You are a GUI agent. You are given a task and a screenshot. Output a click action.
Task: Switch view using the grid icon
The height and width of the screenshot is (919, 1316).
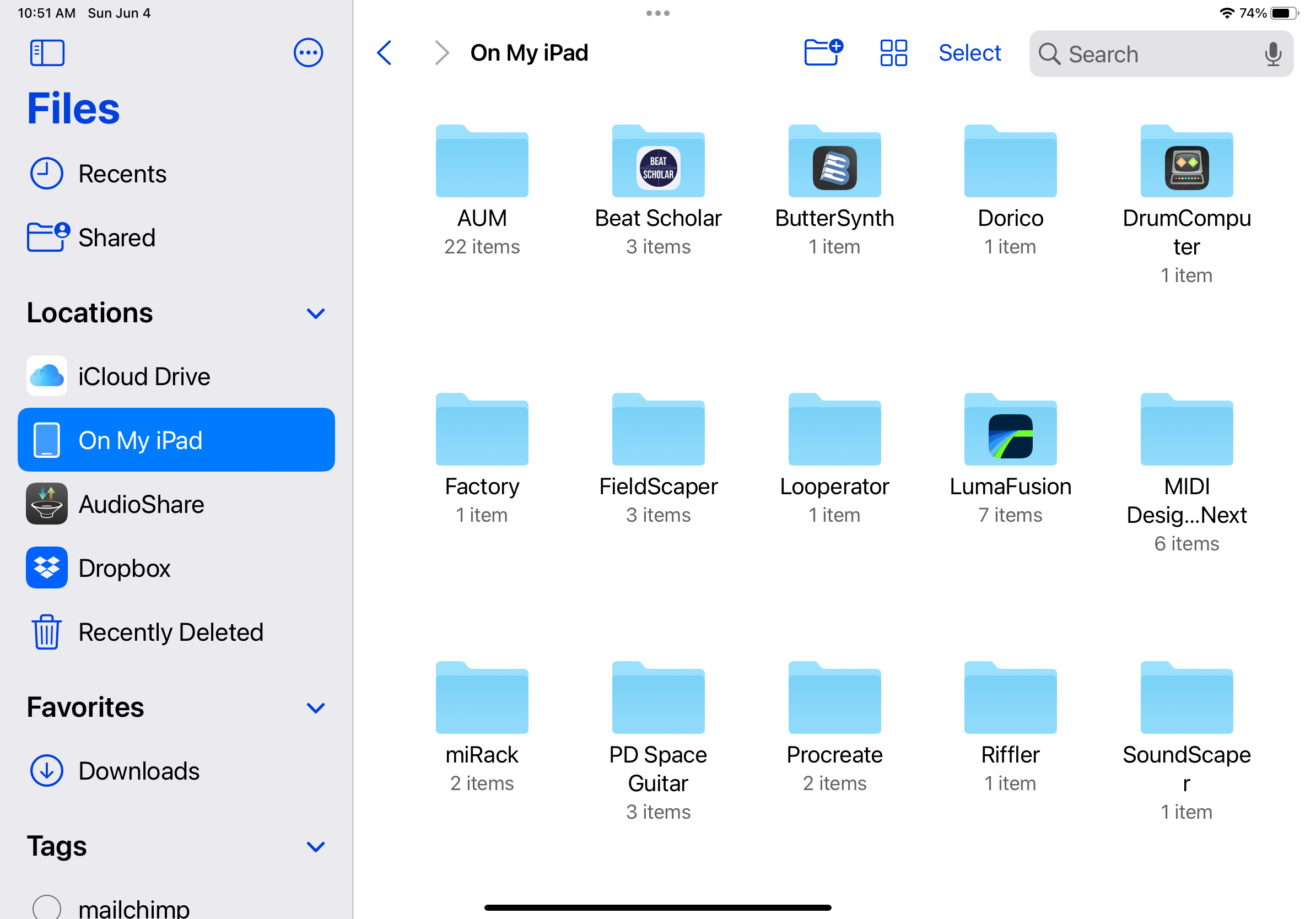893,53
